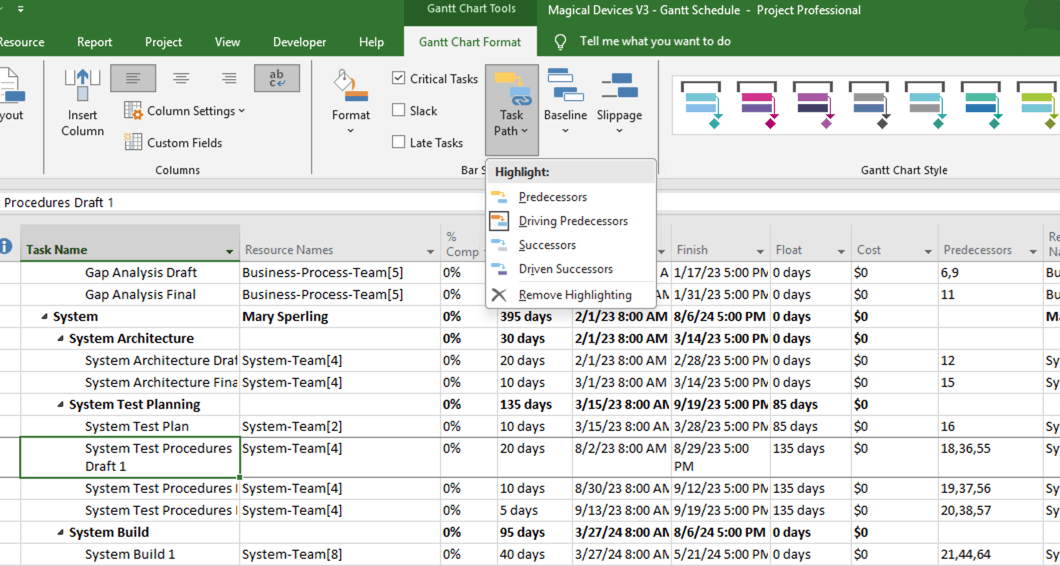Apply the teal and dark blue Gantt style
Image resolution: width=1060 pixels, height=566 pixels.
pos(982,105)
